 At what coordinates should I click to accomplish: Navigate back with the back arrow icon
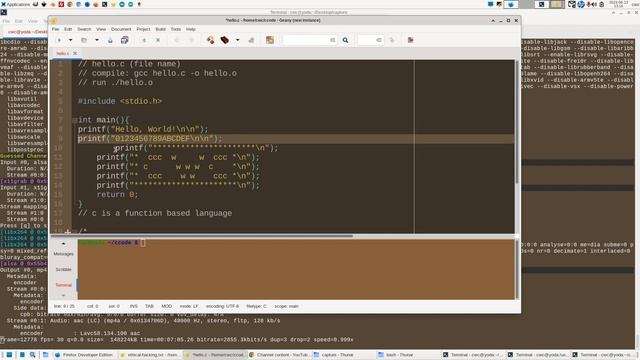(x=177, y=40)
